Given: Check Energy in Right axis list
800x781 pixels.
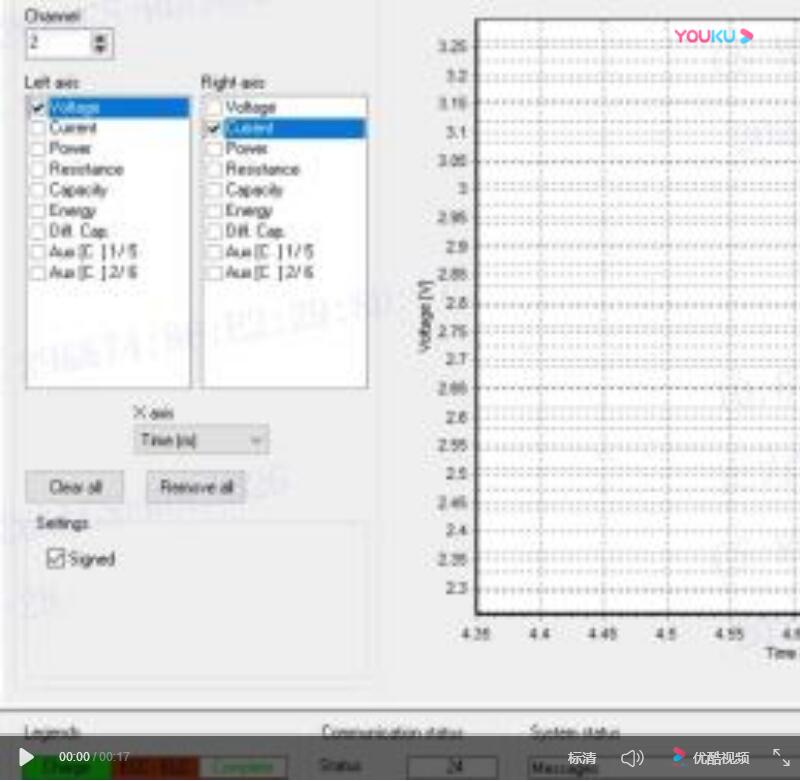Looking at the screenshot, I should [x=213, y=210].
